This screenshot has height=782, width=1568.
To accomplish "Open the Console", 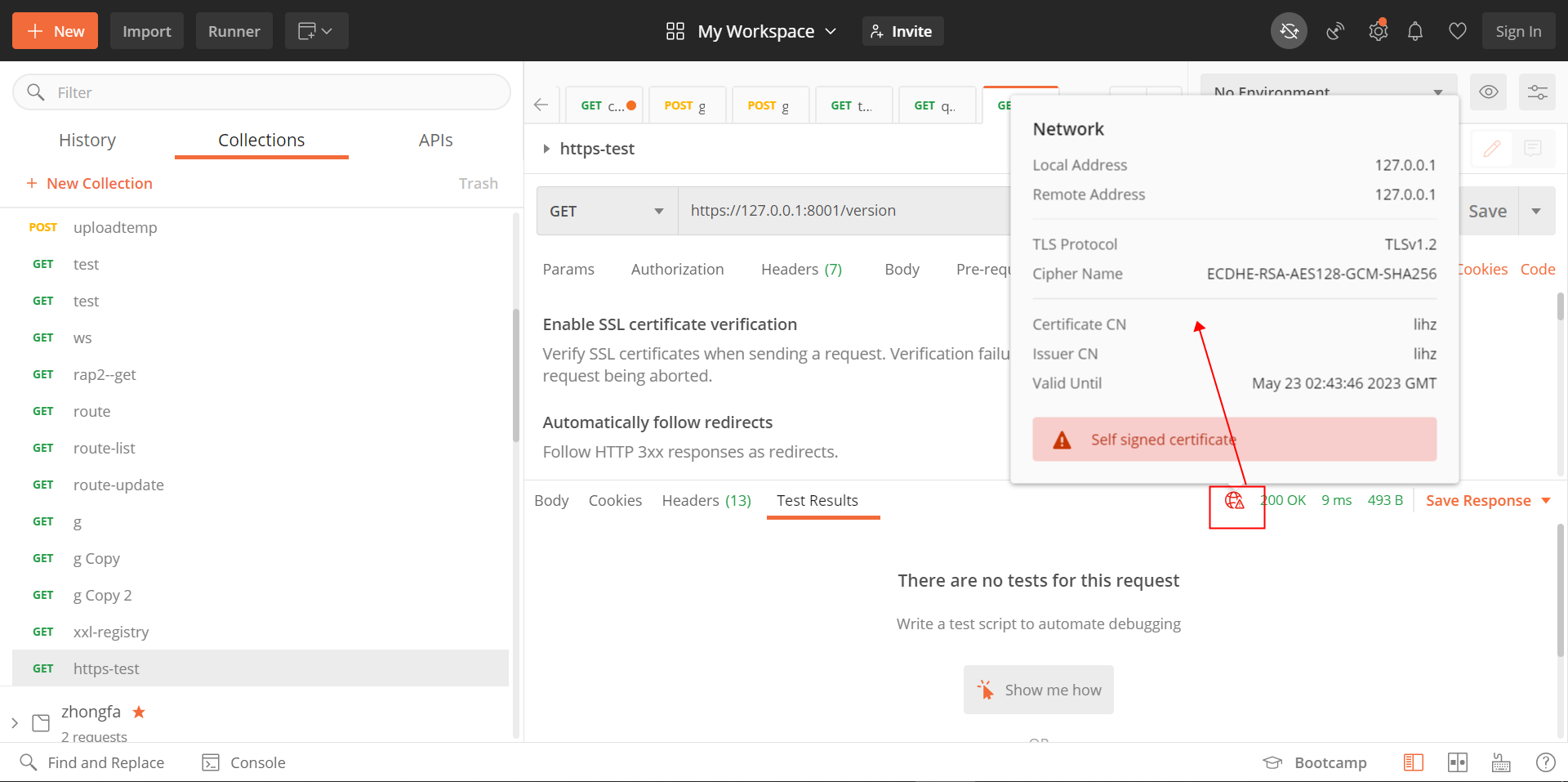I will tap(243, 762).
